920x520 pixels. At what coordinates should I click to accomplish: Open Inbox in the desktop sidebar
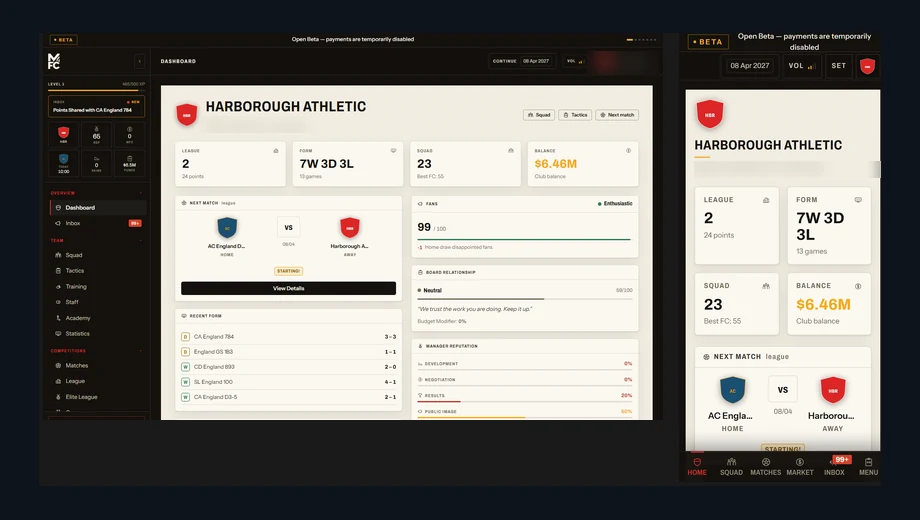98,223
